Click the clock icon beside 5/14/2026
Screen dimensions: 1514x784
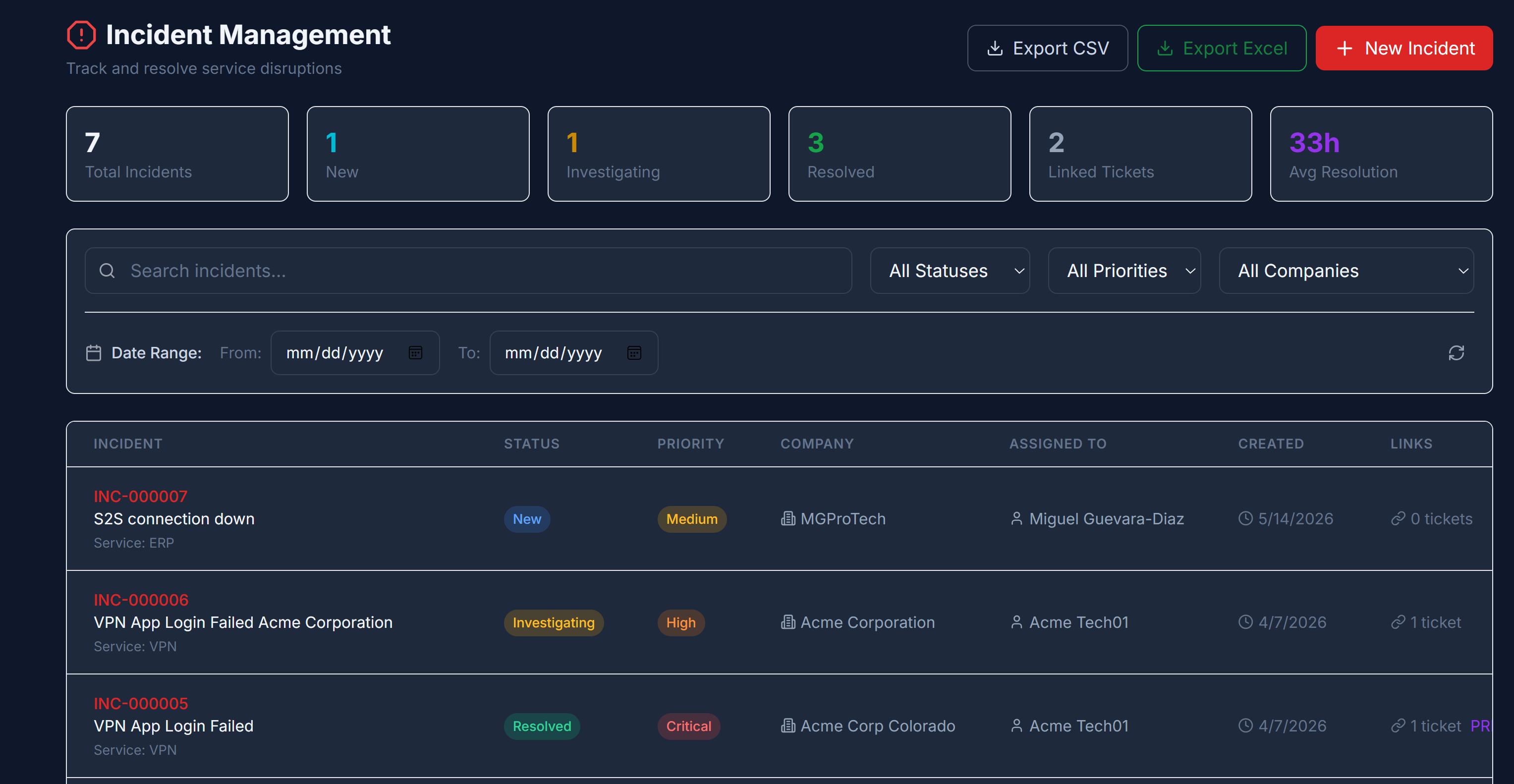pyautogui.click(x=1245, y=518)
